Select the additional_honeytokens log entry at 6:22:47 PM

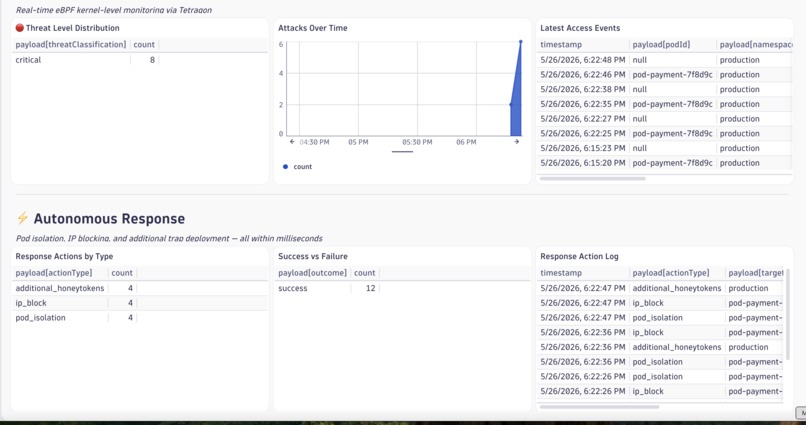coord(661,288)
